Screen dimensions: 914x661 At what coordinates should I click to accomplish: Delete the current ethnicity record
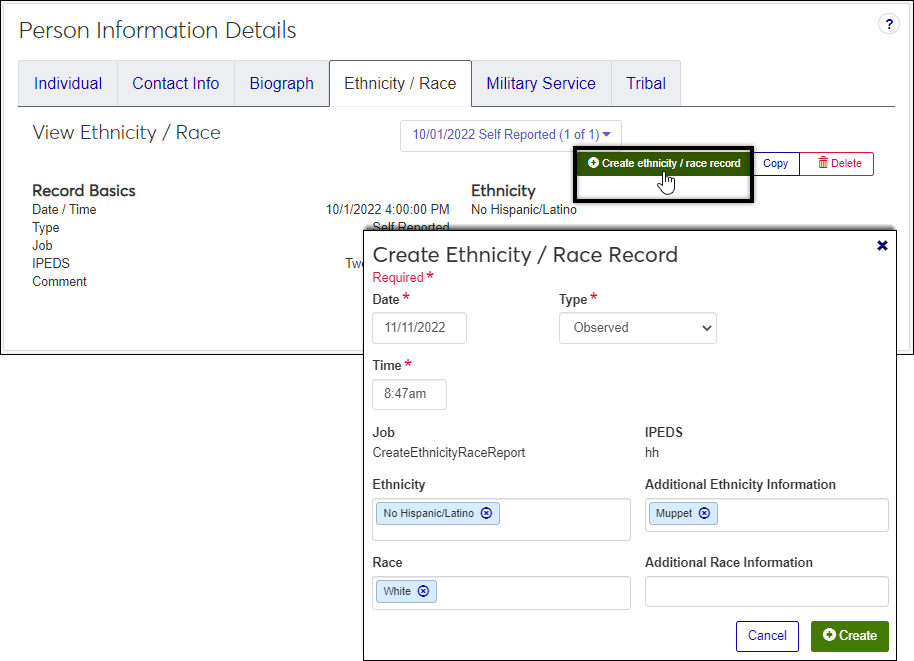pos(839,163)
